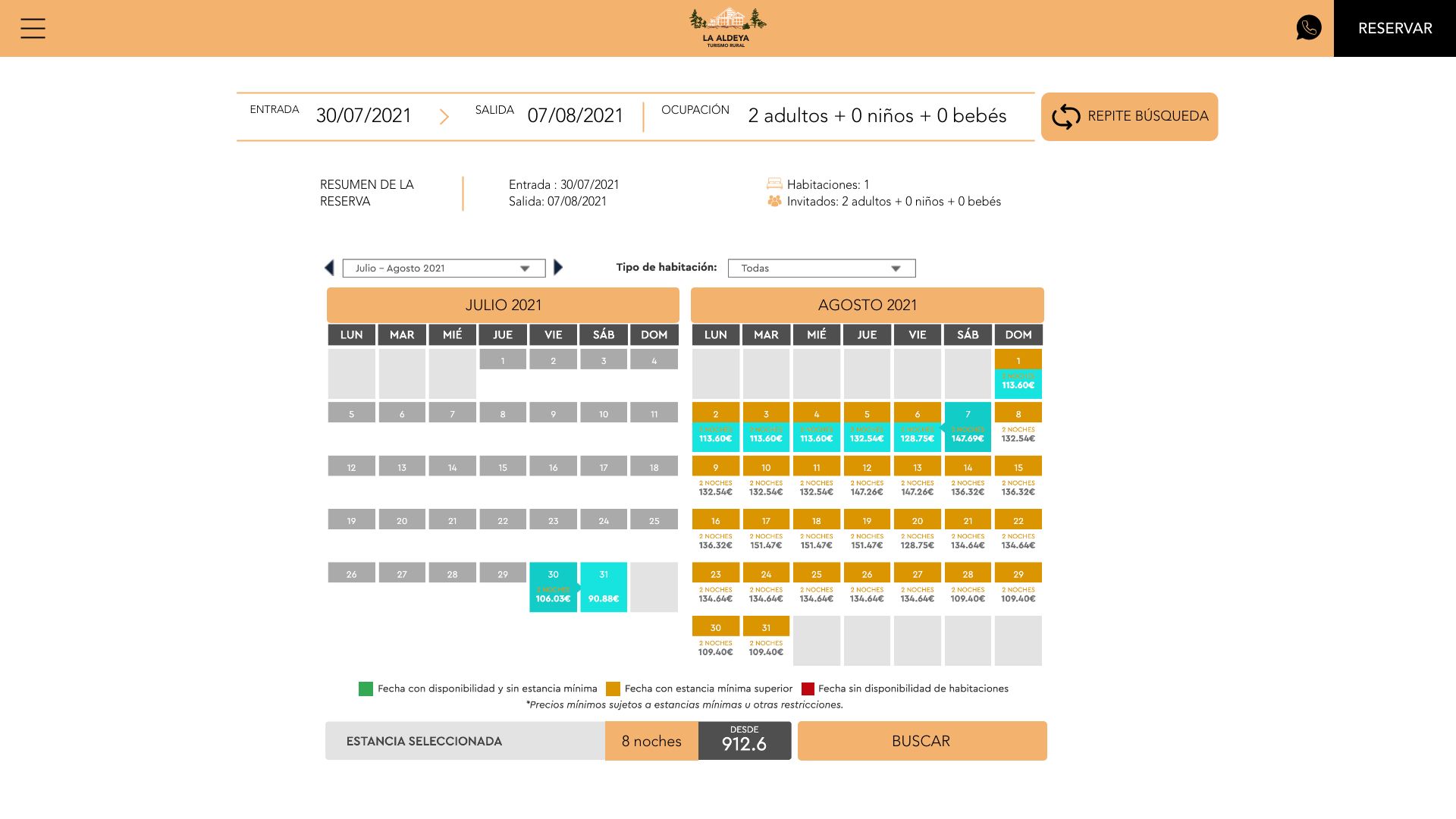This screenshot has height=819, width=1456.
Task: Click the green availability legend swatch
Action: pos(366,689)
